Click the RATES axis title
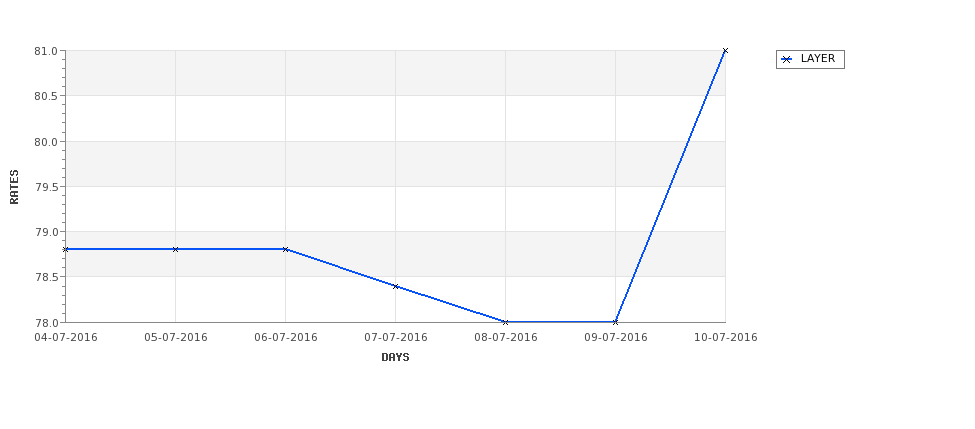The width and height of the screenshot is (975, 429). coord(14,187)
